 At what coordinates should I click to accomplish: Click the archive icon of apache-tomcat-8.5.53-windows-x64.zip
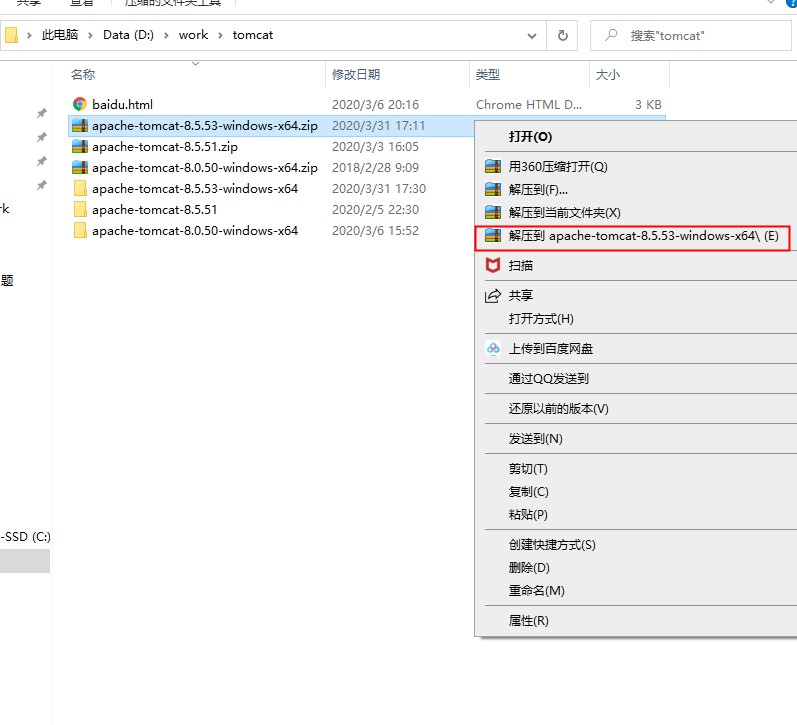pyautogui.click(x=80, y=125)
